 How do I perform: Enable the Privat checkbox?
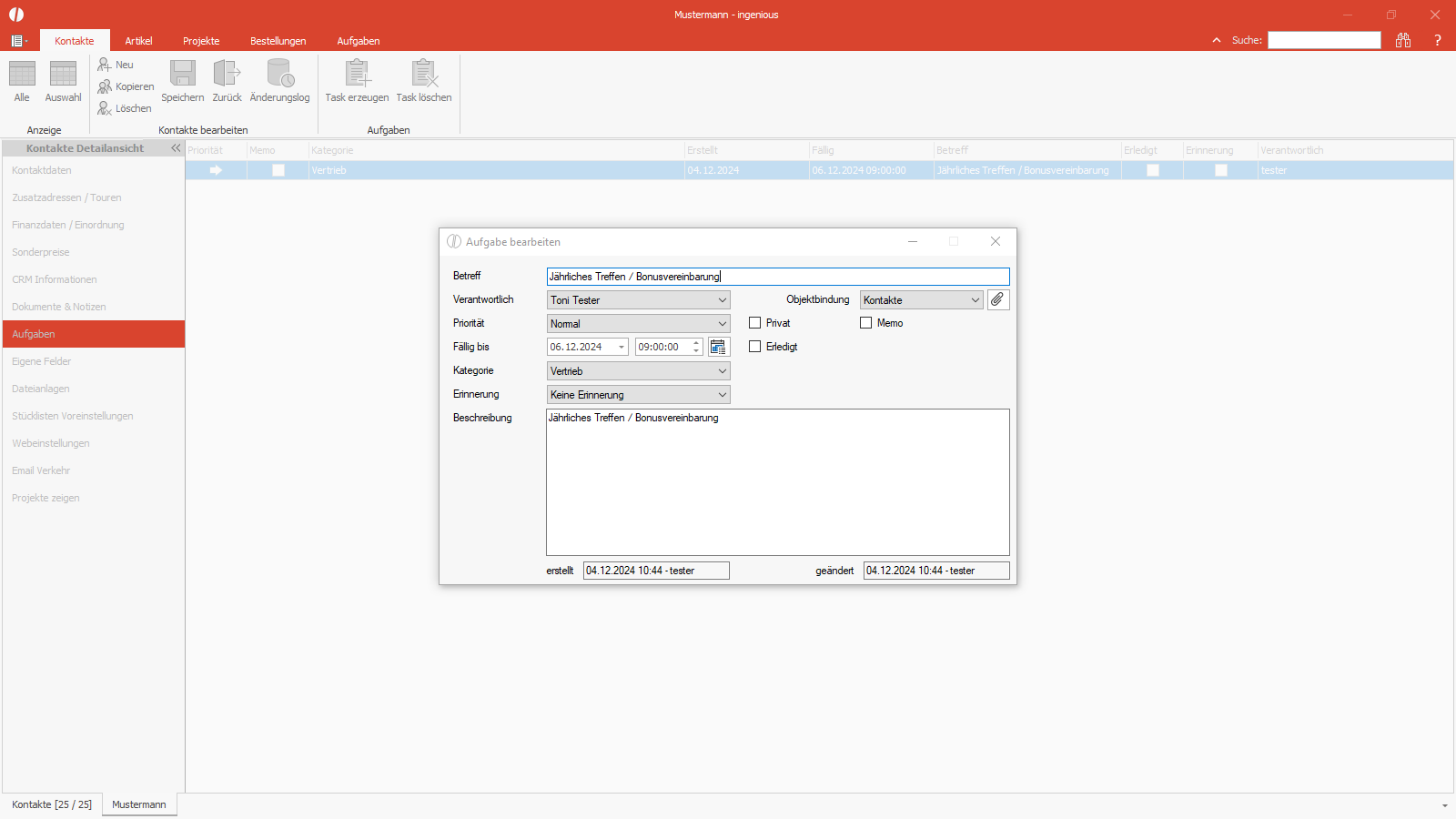click(x=754, y=323)
